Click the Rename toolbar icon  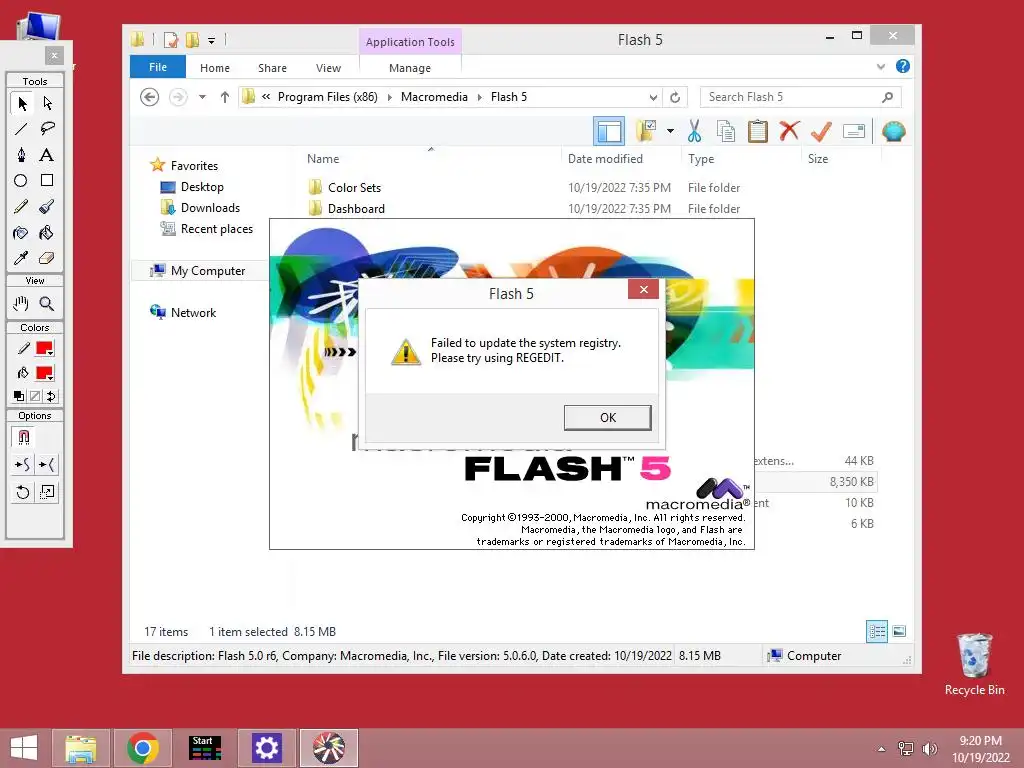pyautogui.click(x=854, y=131)
